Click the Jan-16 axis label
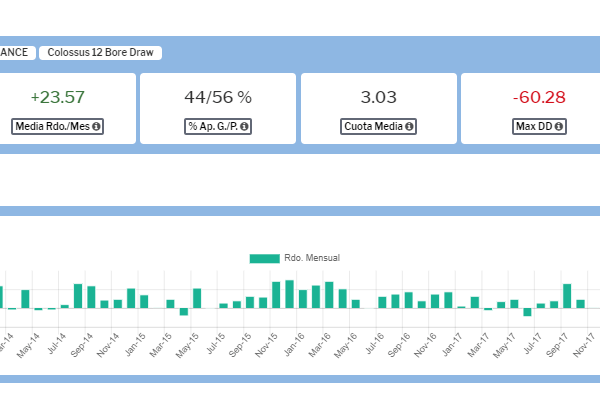The width and height of the screenshot is (600, 396). tap(294, 344)
